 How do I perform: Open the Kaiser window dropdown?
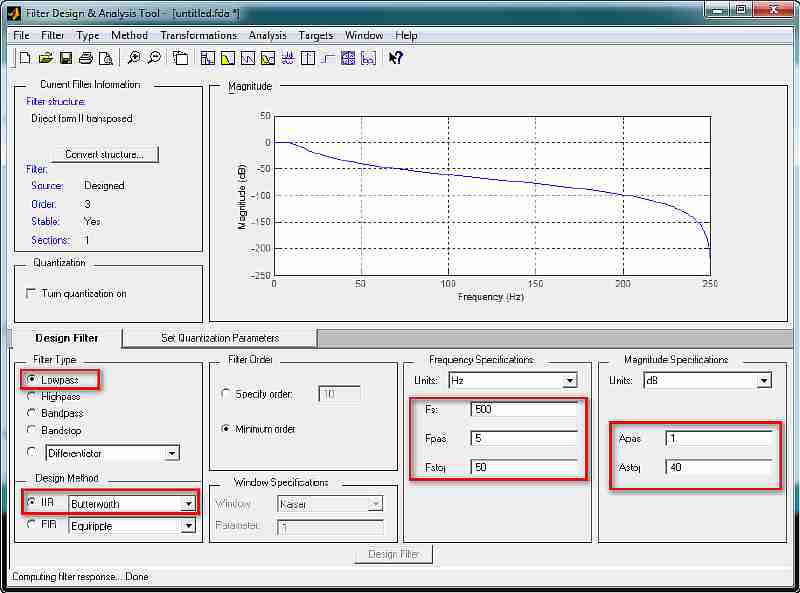[x=376, y=504]
